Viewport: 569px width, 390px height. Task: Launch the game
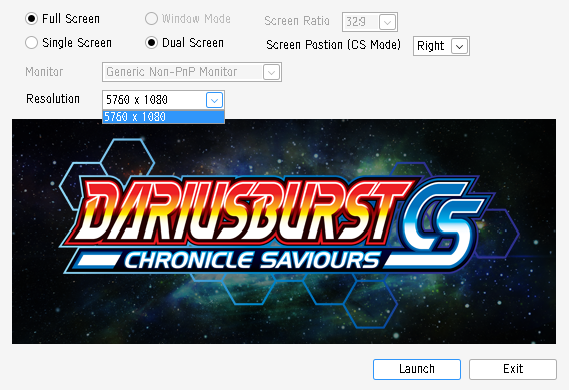click(x=417, y=369)
